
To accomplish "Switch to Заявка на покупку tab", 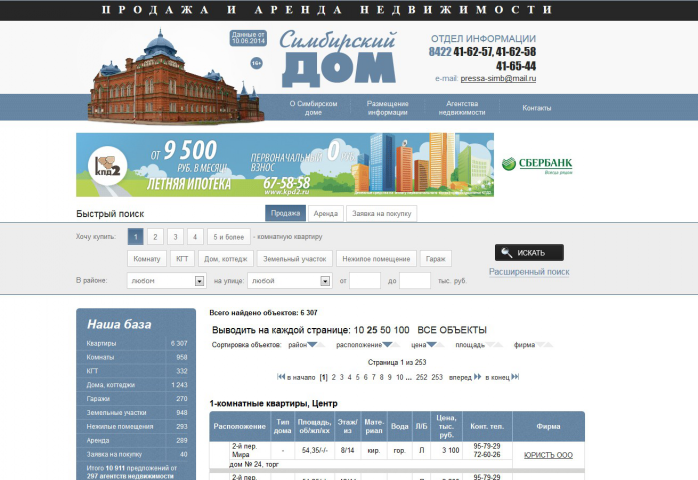I will point(381,213).
